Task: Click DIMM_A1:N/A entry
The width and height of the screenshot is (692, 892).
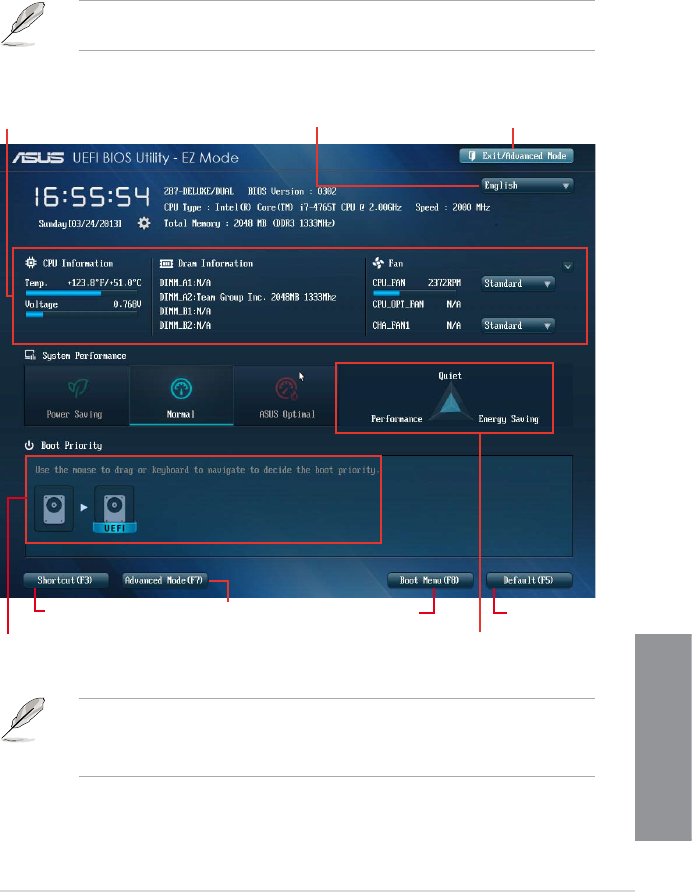Action: point(185,283)
